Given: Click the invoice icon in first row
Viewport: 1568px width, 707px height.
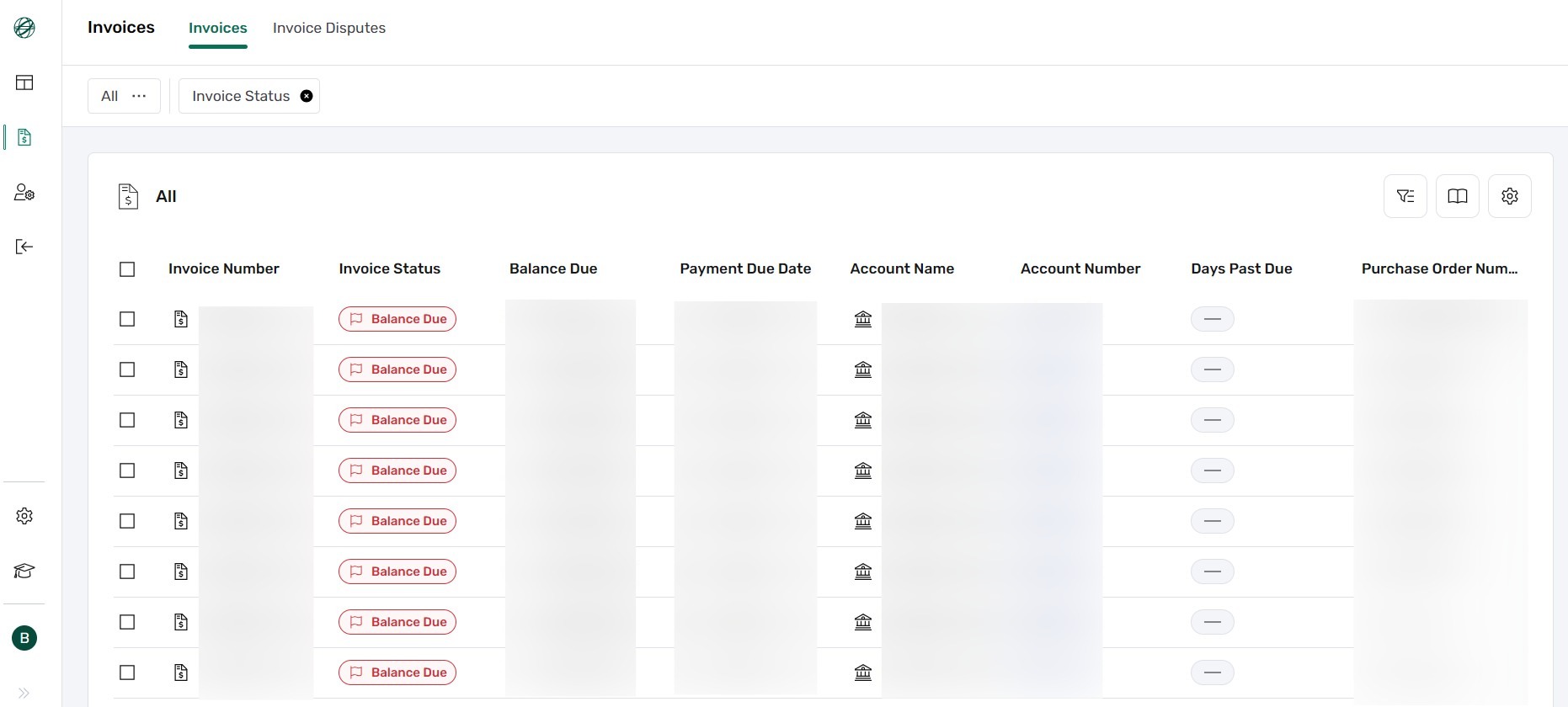Looking at the screenshot, I should tap(181, 319).
